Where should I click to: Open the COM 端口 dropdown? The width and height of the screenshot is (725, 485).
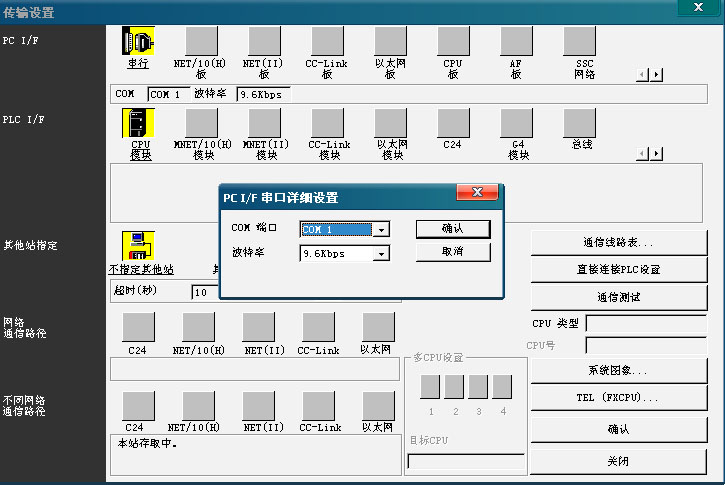click(380, 229)
